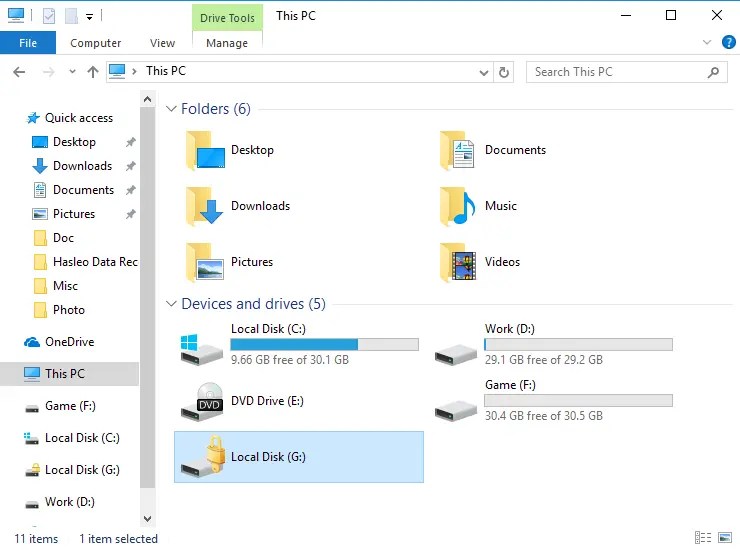Open the address bar history dropdown

[x=484, y=72]
